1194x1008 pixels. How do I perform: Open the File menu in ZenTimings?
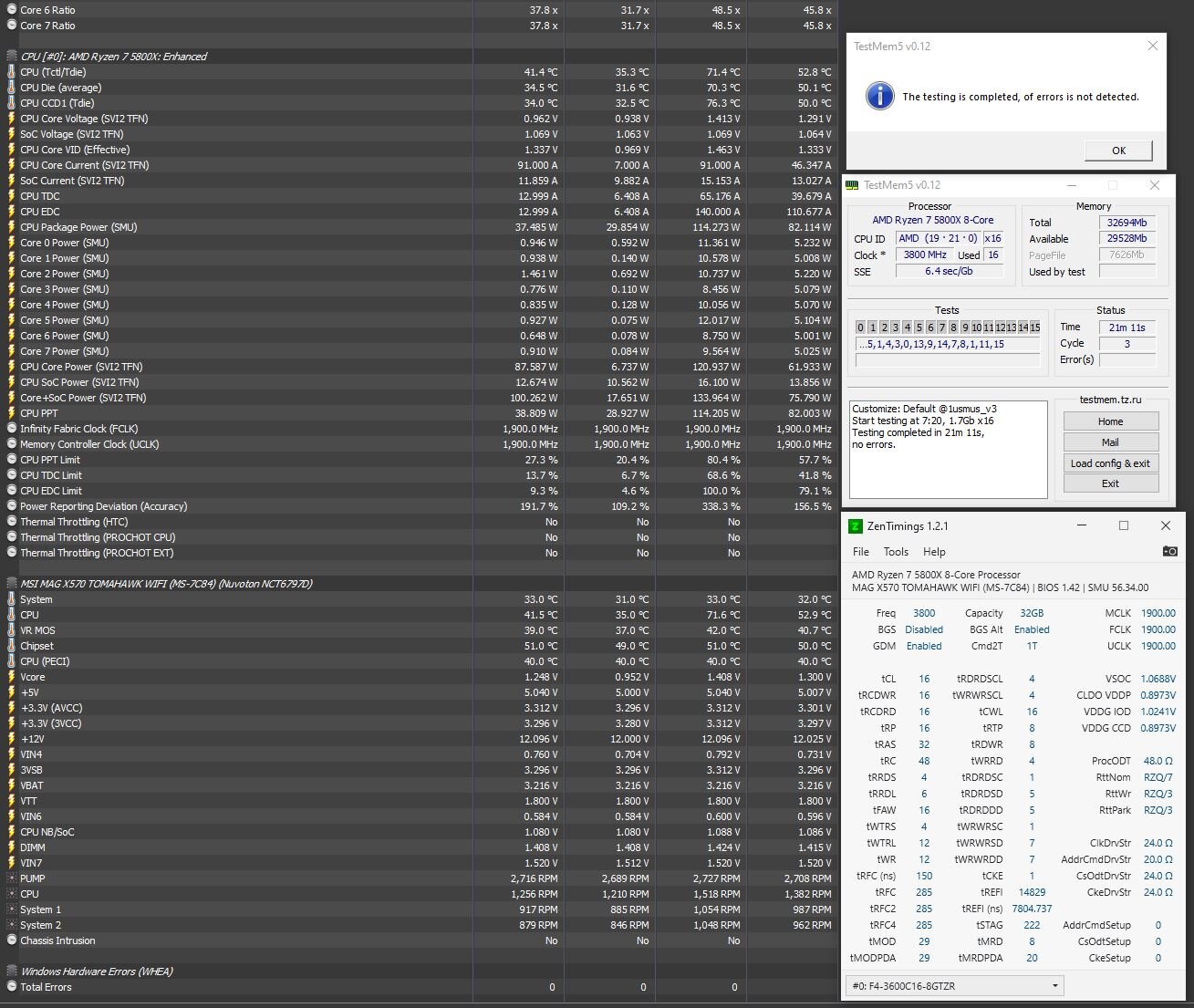tap(861, 552)
